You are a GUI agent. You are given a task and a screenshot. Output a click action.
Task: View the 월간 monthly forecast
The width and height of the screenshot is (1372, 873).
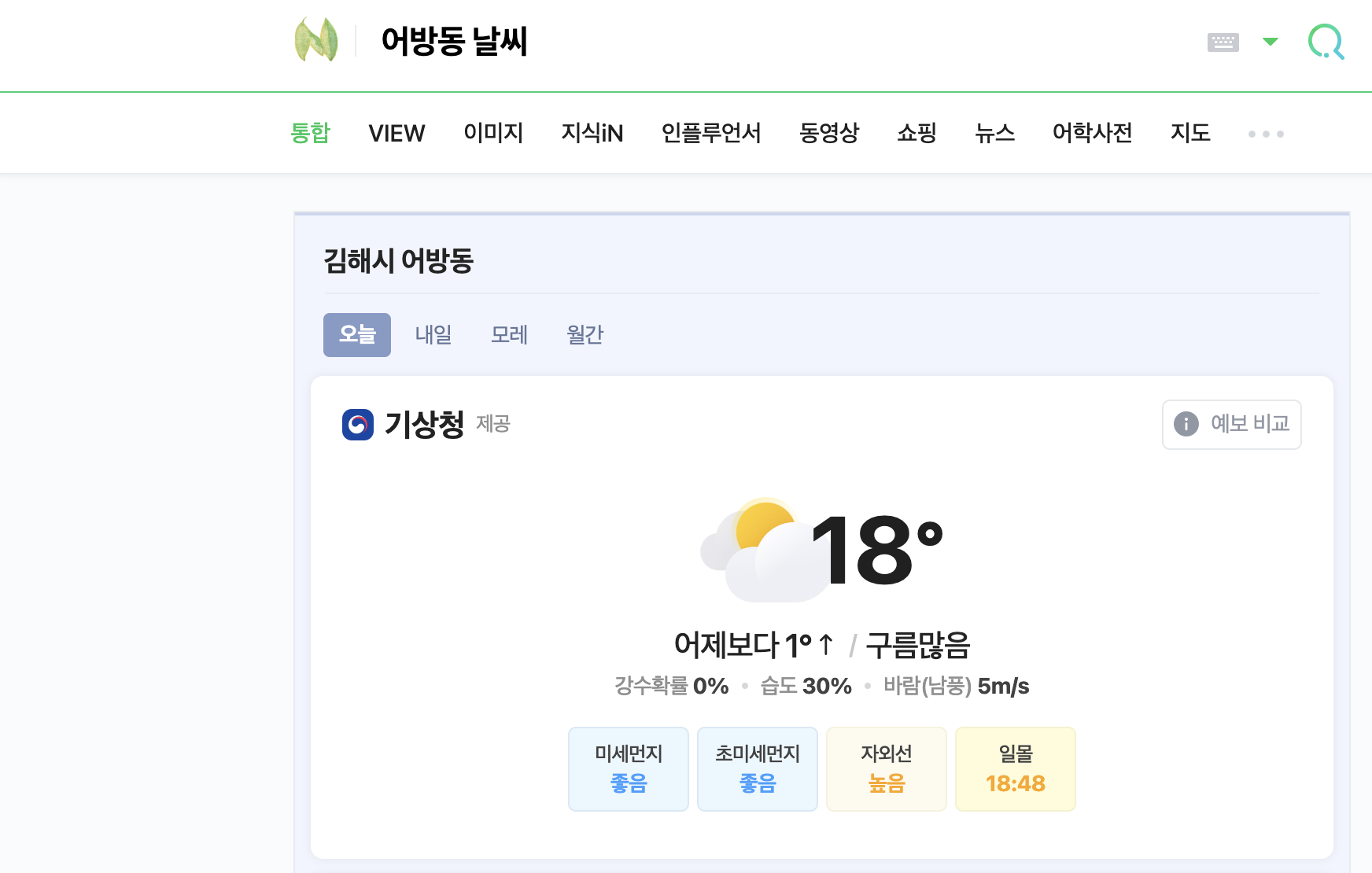coord(585,335)
